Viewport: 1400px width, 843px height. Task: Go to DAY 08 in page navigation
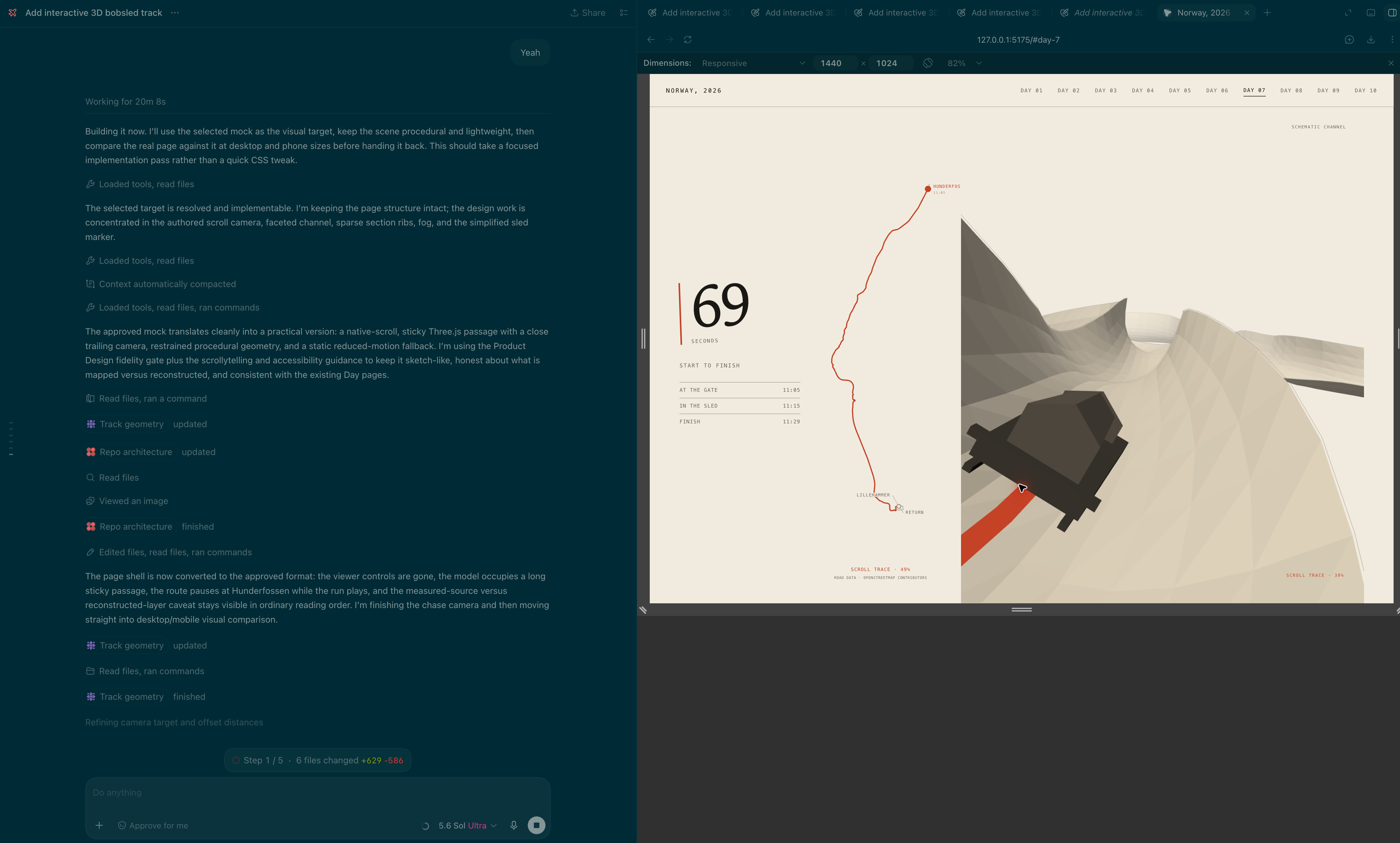[1291, 90]
